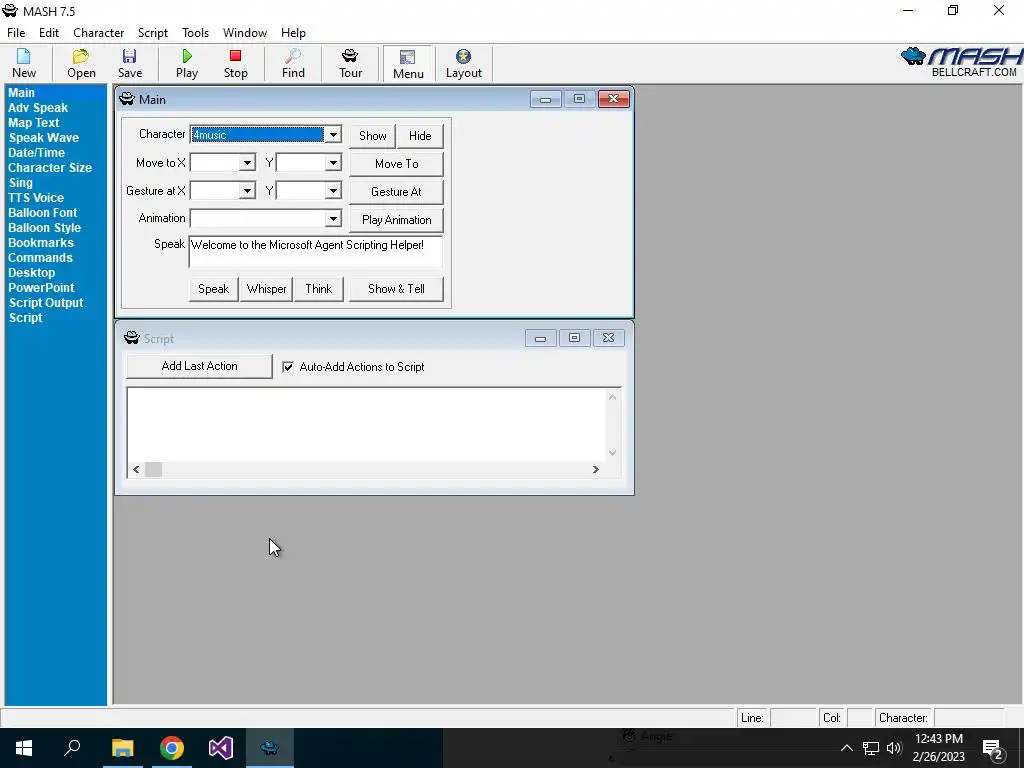Screen dimensions: 1024x768
Task: Open Visual Studio from the taskbar
Action: click(x=221, y=748)
